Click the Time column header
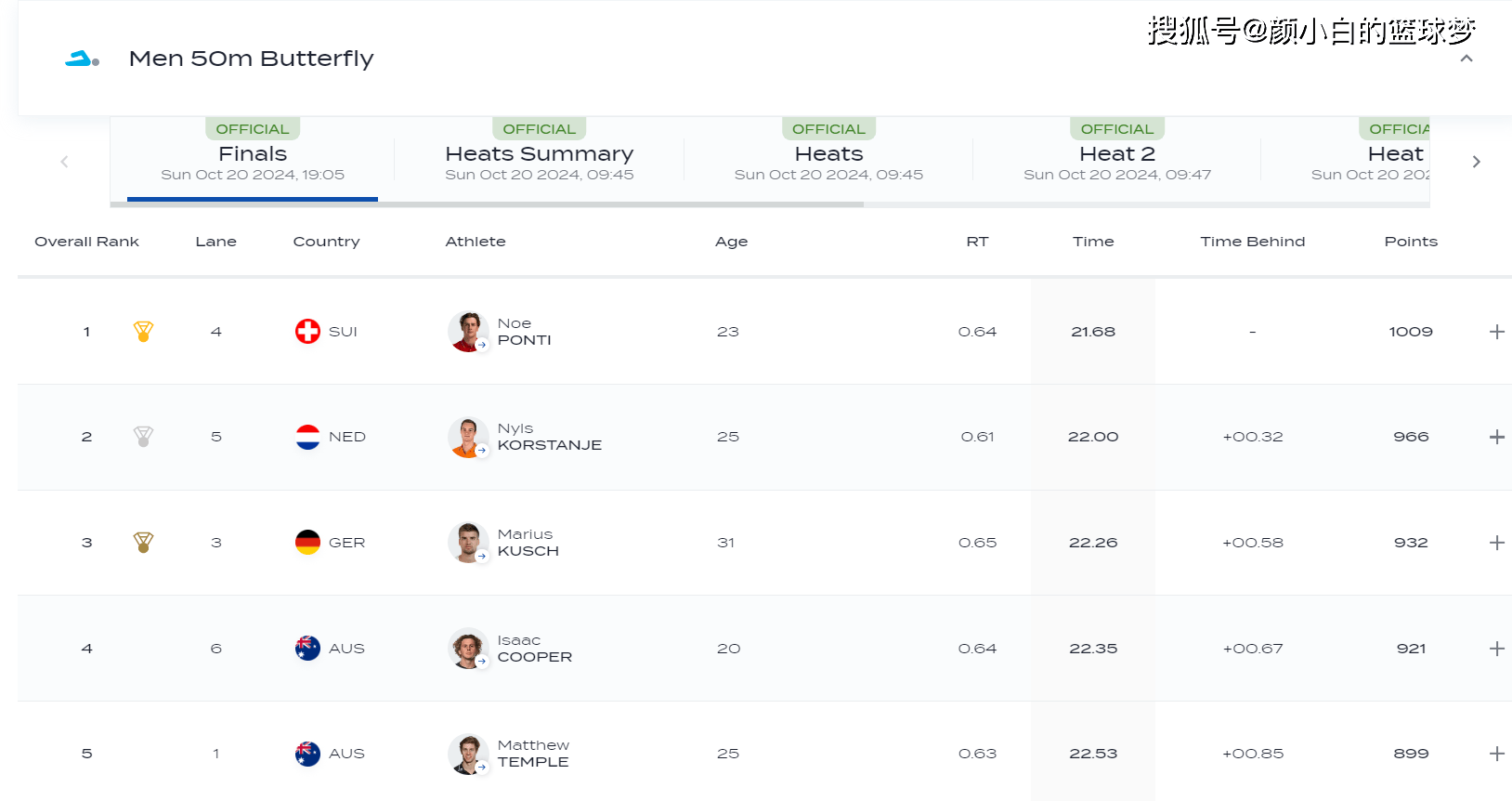This screenshot has width=1512, height=801. tap(1093, 242)
